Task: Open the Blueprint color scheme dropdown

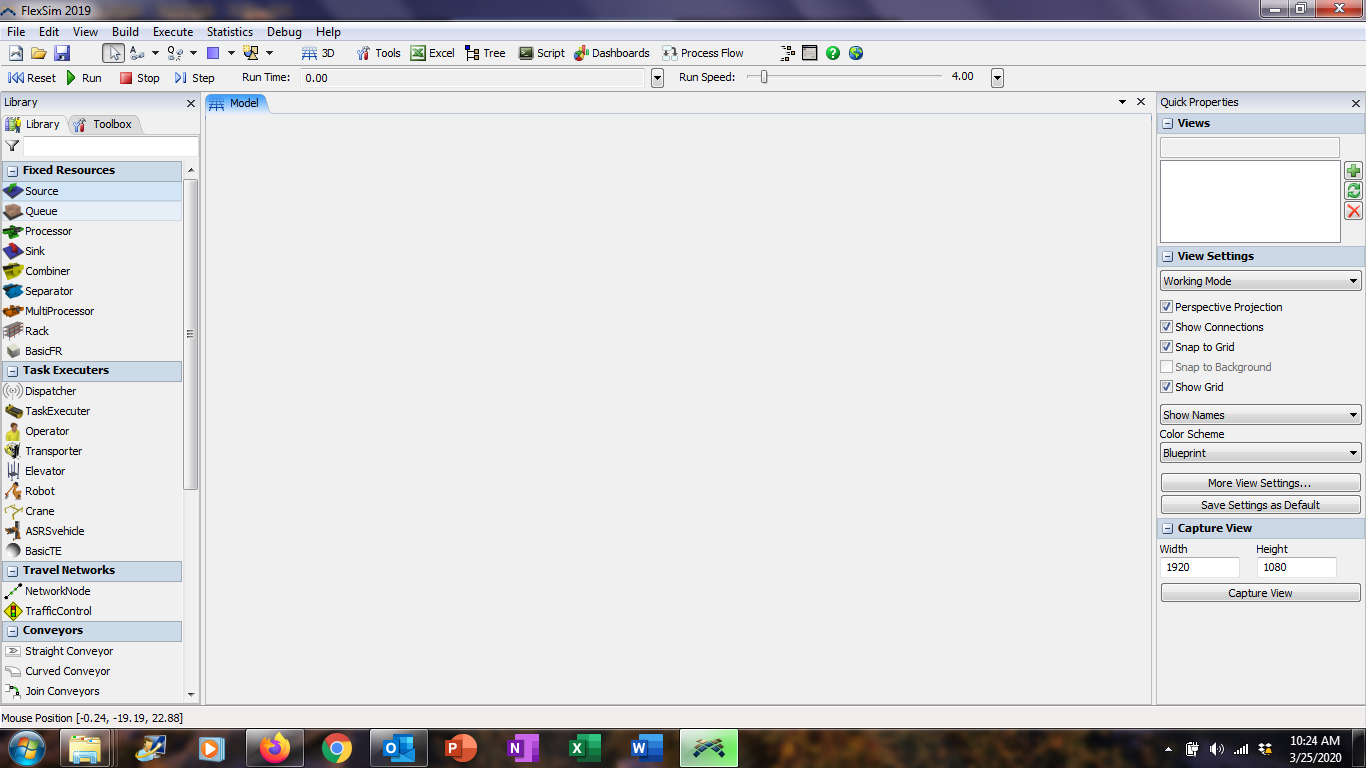Action: click(x=1260, y=453)
